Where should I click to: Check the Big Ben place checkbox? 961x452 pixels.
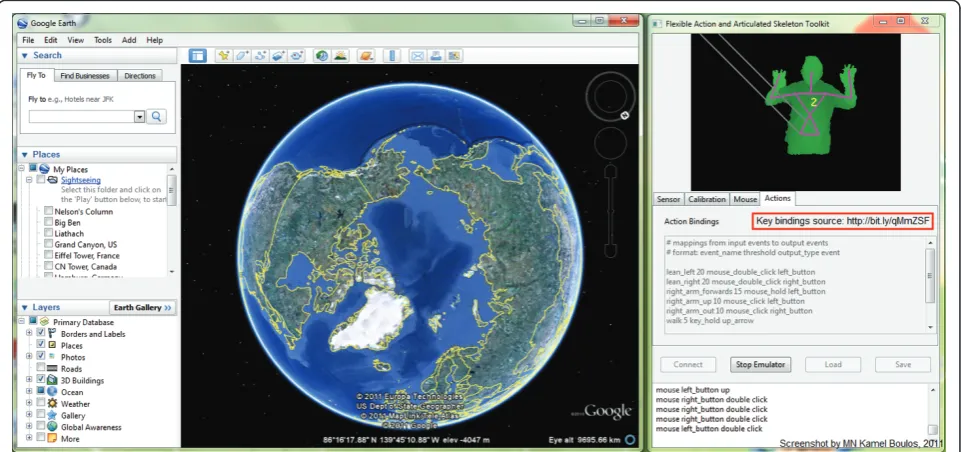48,223
